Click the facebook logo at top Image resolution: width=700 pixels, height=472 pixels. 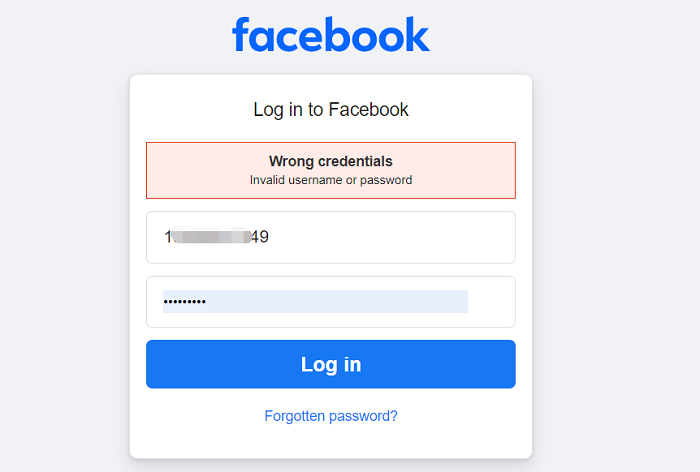click(x=331, y=34)
